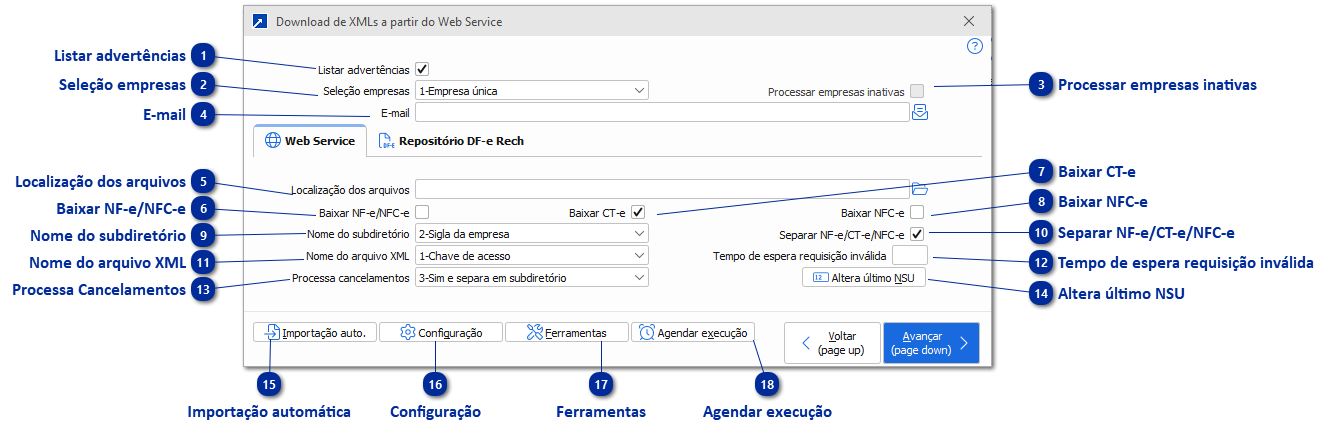Proceed with Avançar (page down) button
This screenshot has height=438, width=1330.
point(931,343)
